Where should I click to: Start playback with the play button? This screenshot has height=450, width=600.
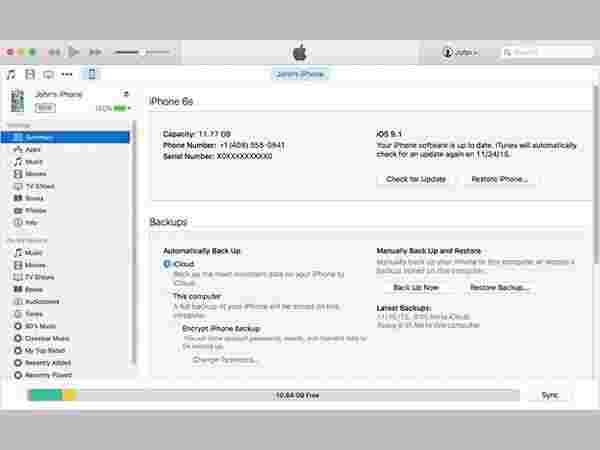click(74, 52)
